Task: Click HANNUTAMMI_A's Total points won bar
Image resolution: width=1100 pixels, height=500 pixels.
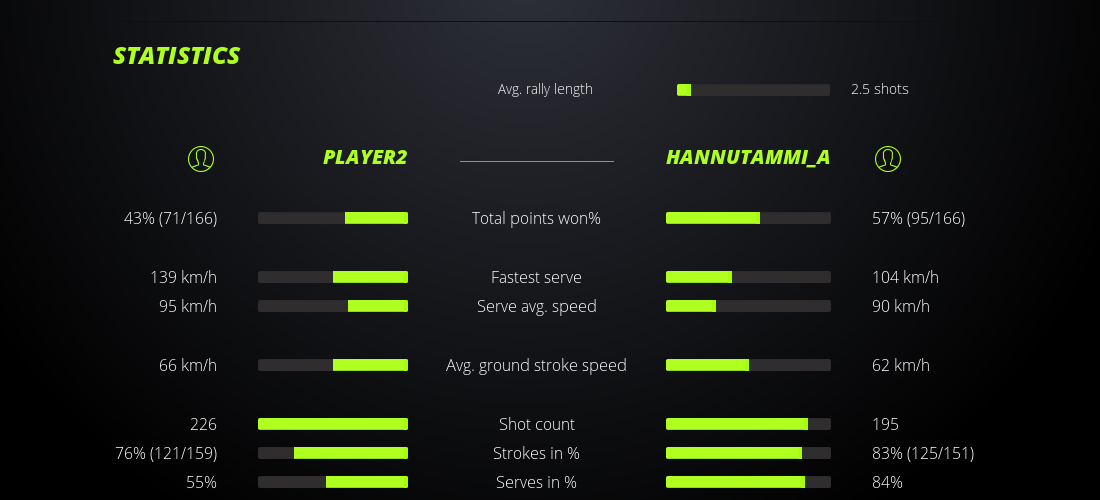Action: tap(748, 218)
